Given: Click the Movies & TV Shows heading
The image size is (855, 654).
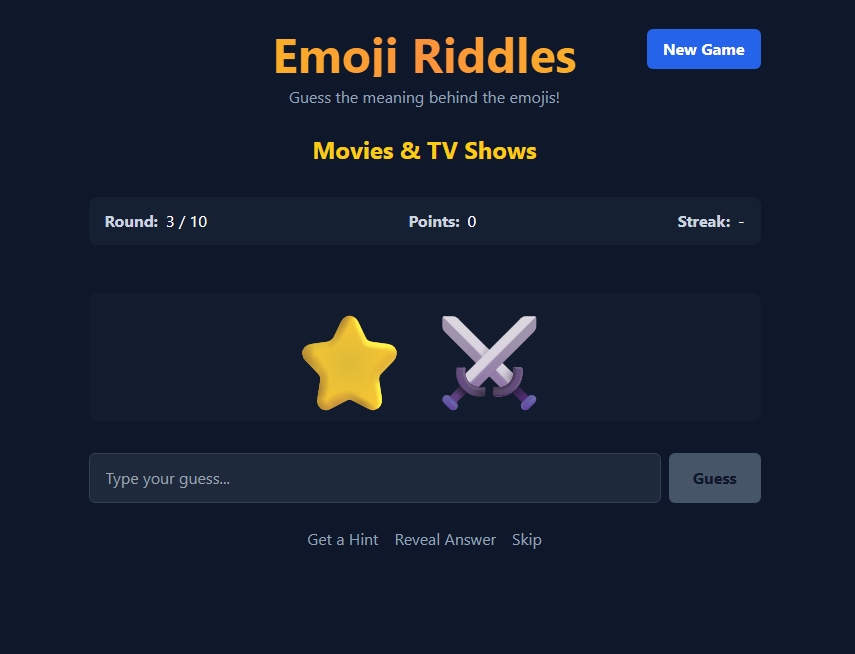Looking at the screenshot, I should pos(425,151).
